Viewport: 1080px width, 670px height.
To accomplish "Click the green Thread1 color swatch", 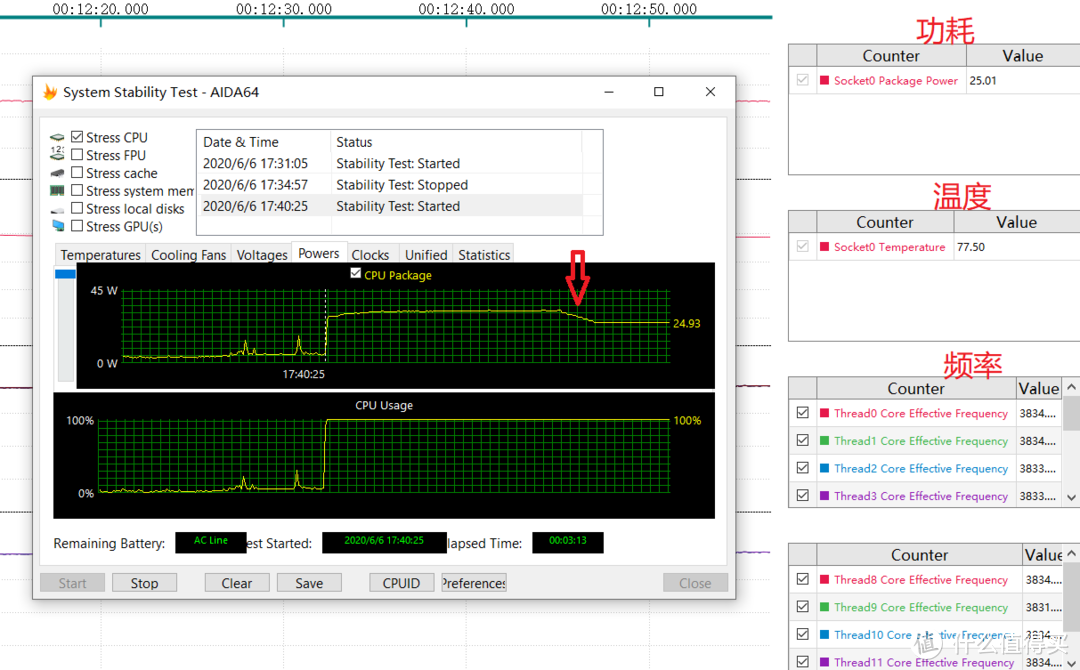I will [824, 440].
